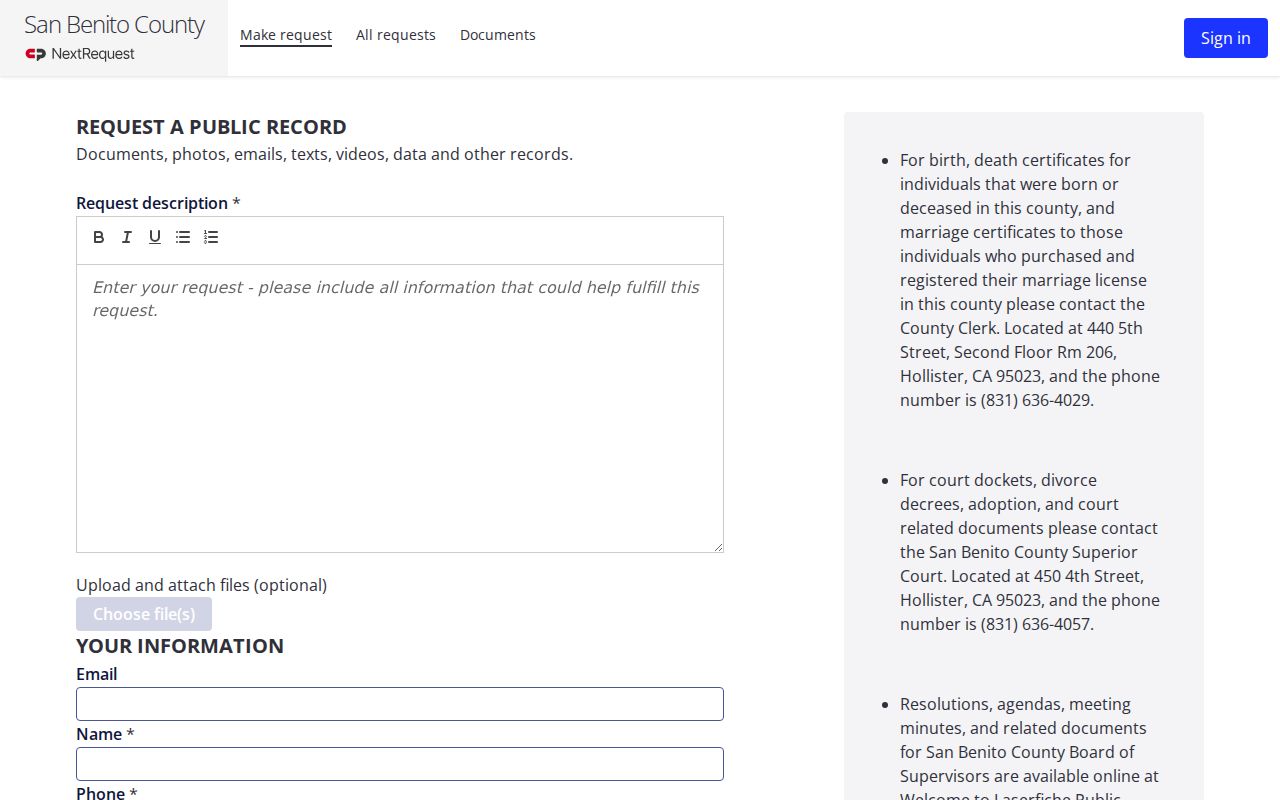1280x800 pixels.
Task: Click the County Clerk birth certificates paragraph
Action: 1031,280
